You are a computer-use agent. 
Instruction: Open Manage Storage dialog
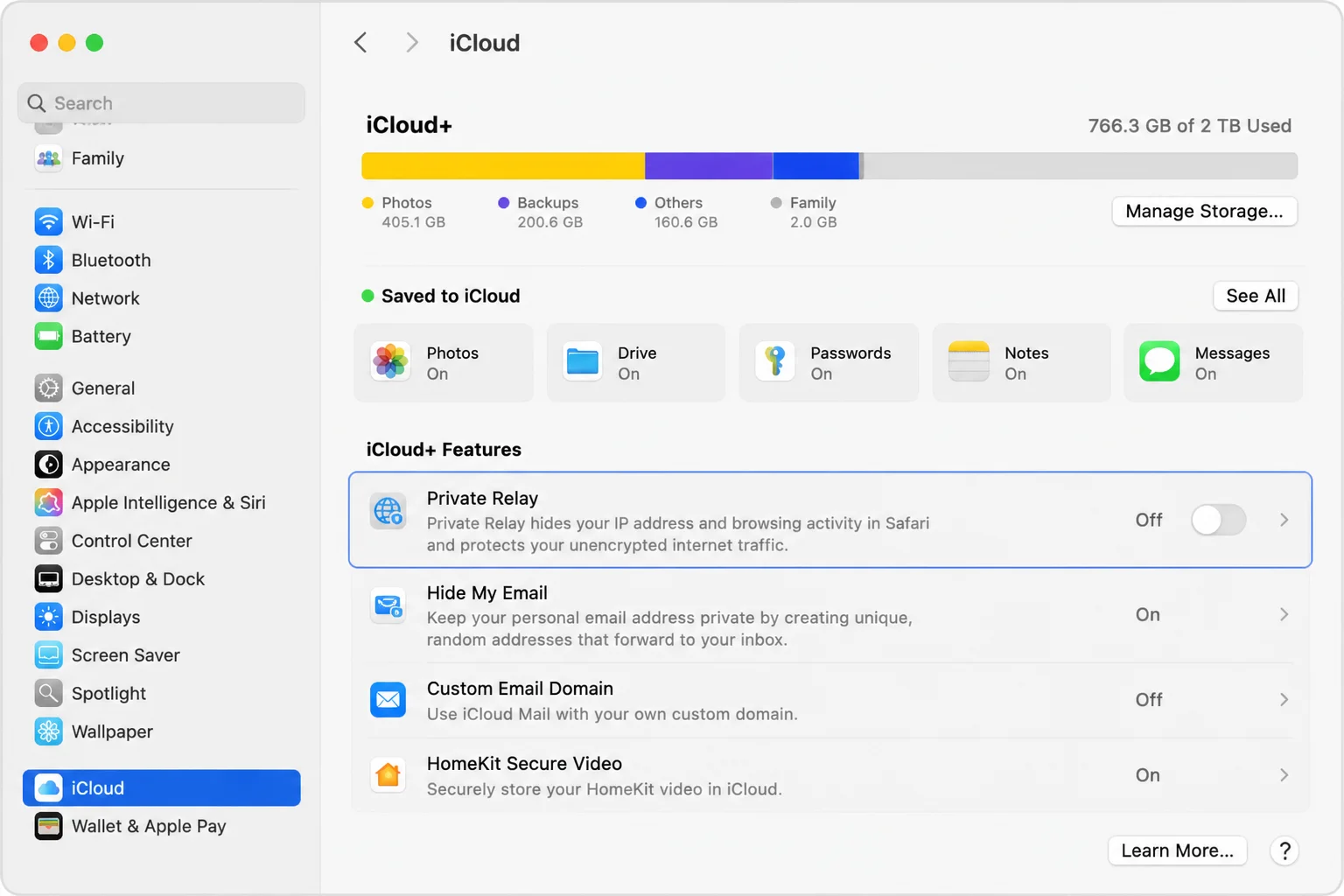click(1204, 211)
